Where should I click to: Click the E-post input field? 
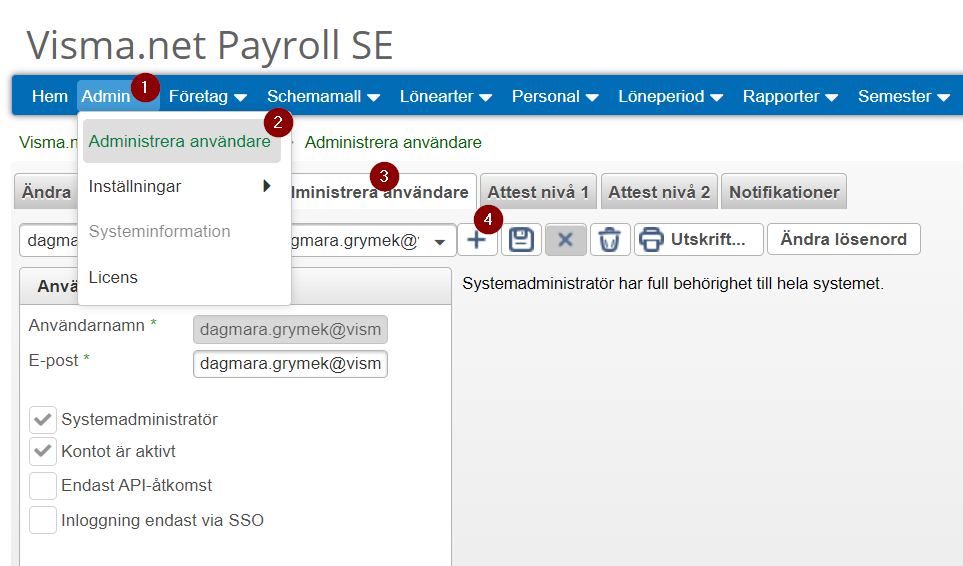[290, 364]
